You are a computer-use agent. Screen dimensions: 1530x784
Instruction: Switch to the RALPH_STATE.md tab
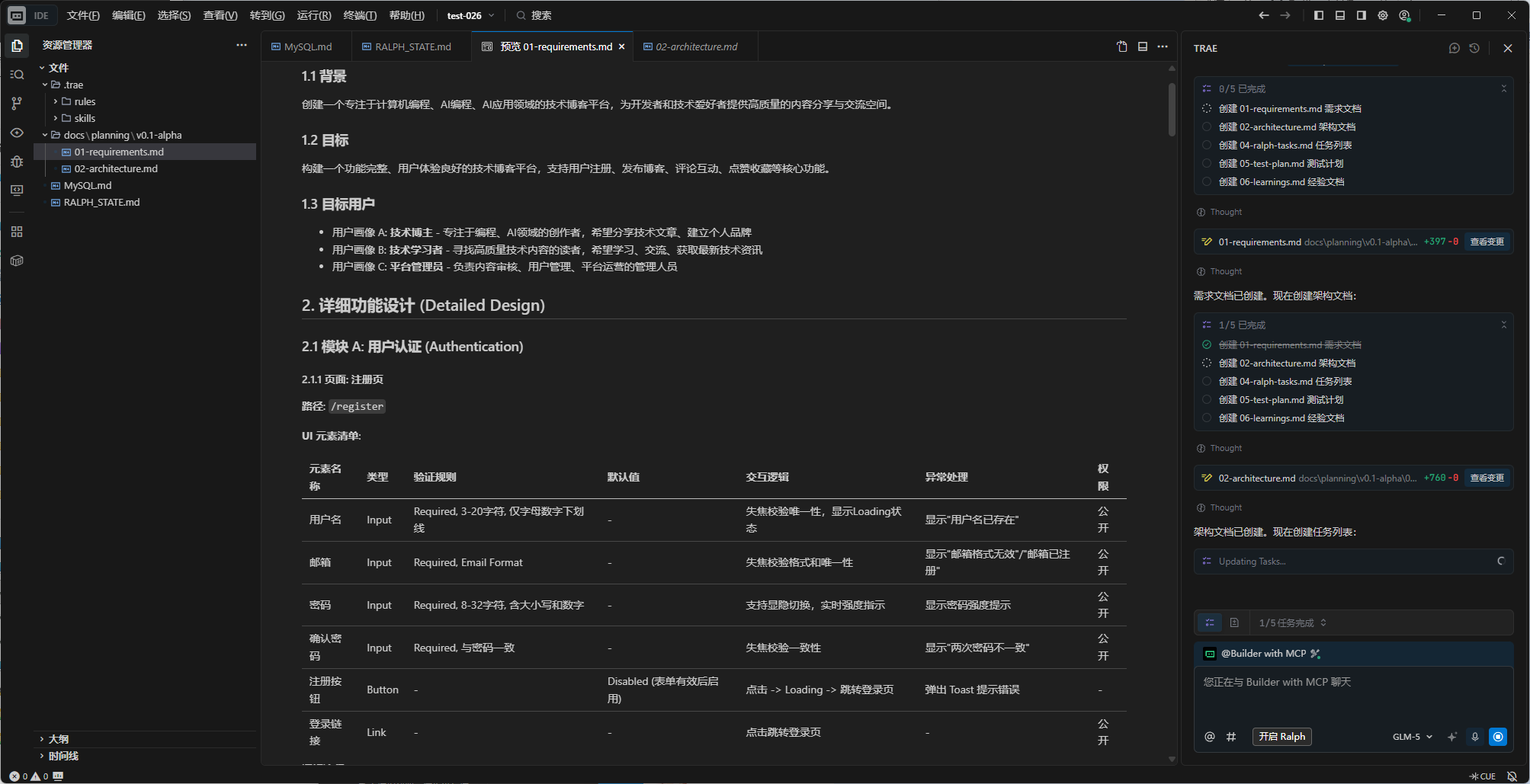pyautogui.click(x=412, y=46)
